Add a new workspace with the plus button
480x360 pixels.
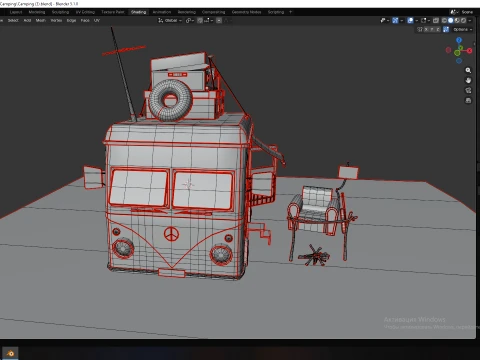(x=290, y=12)
